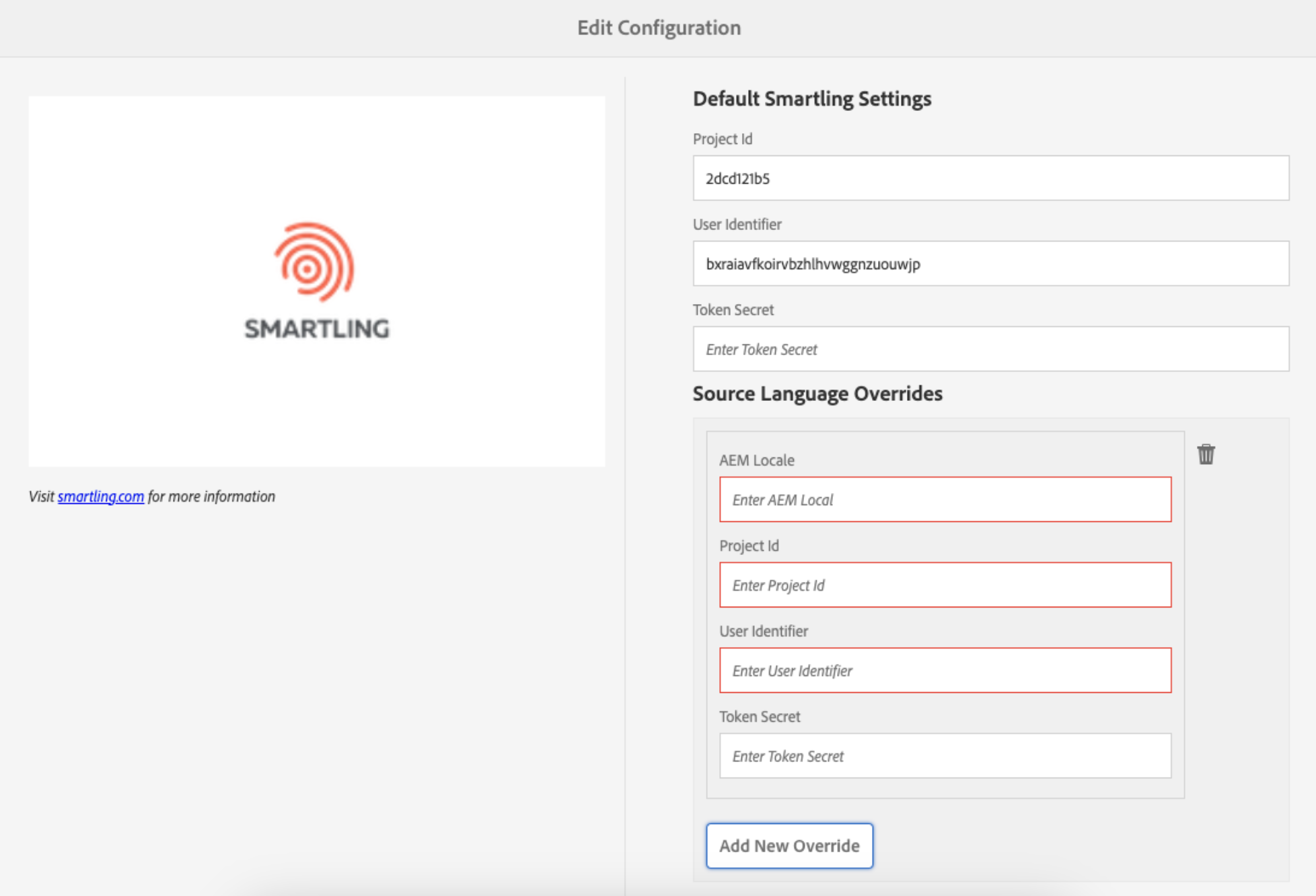Click the default User Identifier field

(x=990, y=264)
